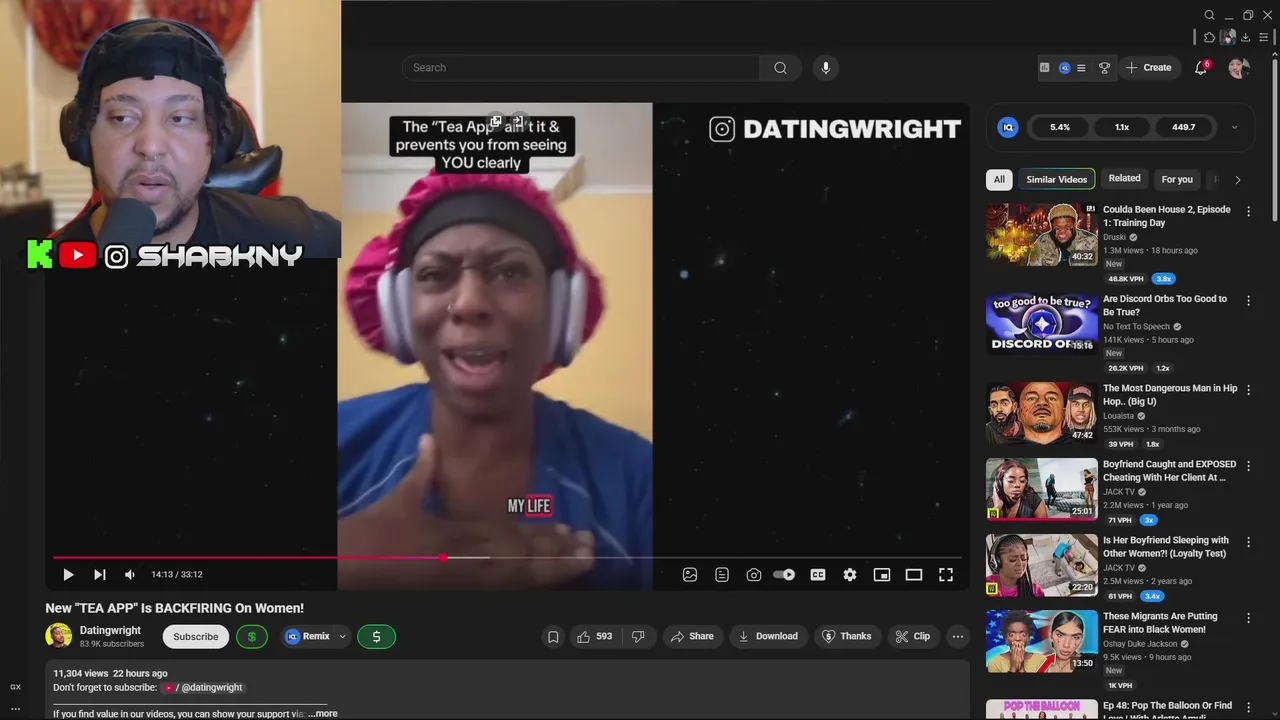Open browser downloads icon
This screenshot has width=1280, height=720.
point(1246,37)
